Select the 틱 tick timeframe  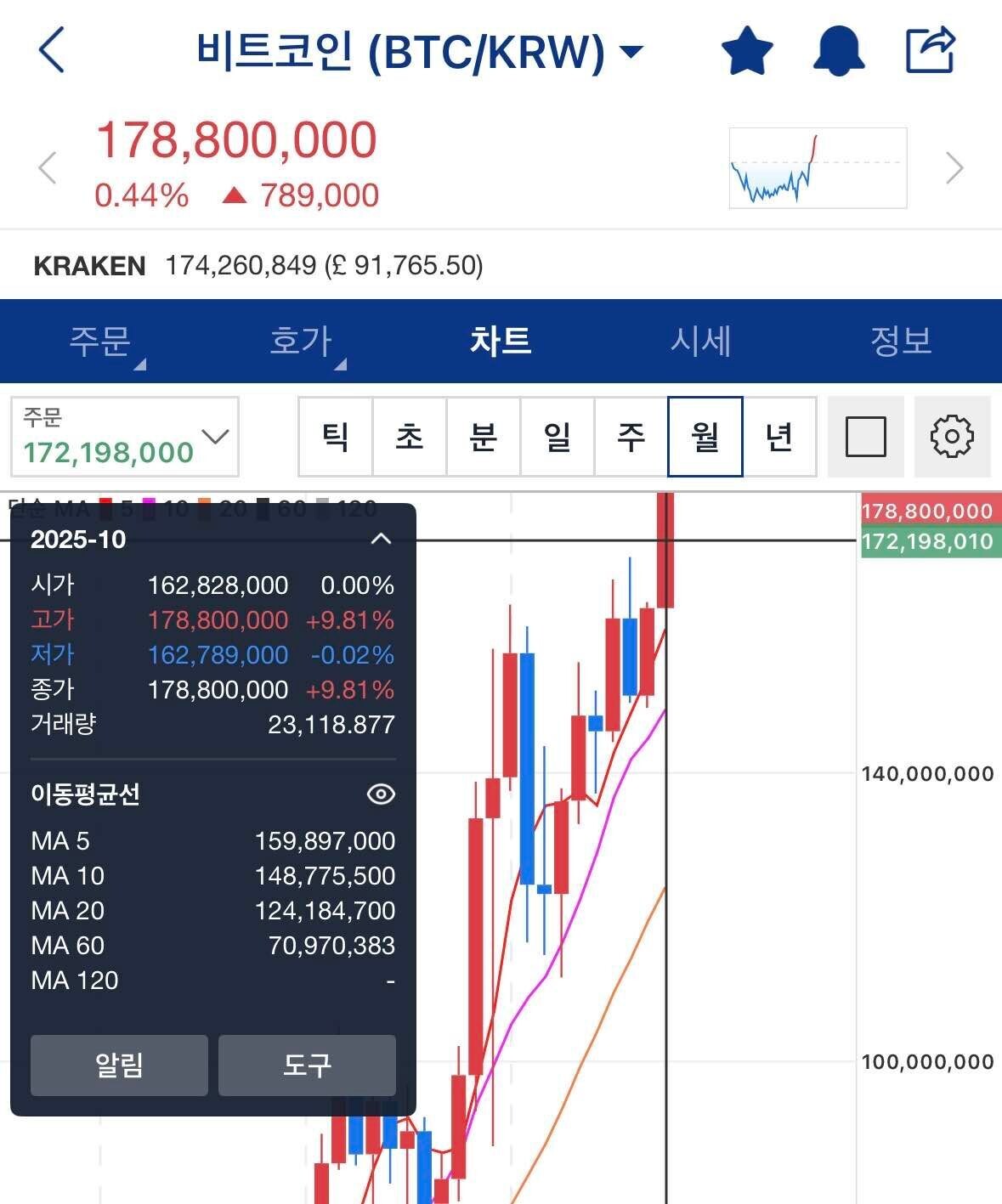tap(336, 437)
